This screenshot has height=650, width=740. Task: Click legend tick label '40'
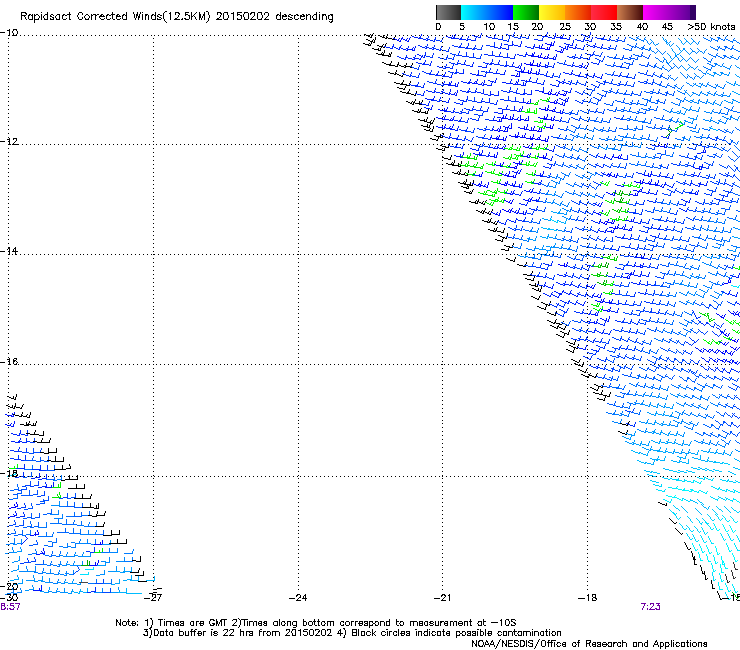pos(642,27)
